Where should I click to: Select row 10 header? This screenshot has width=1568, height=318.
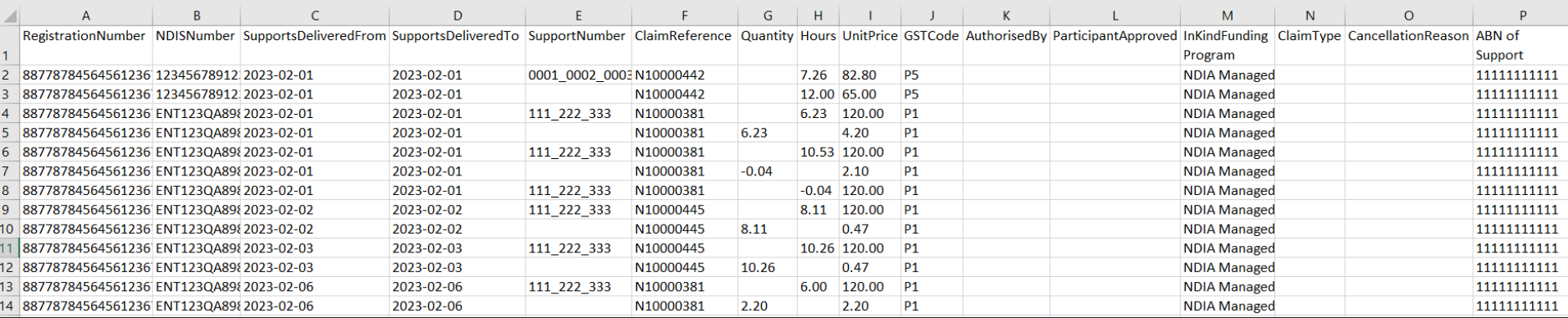coord(10,229)
